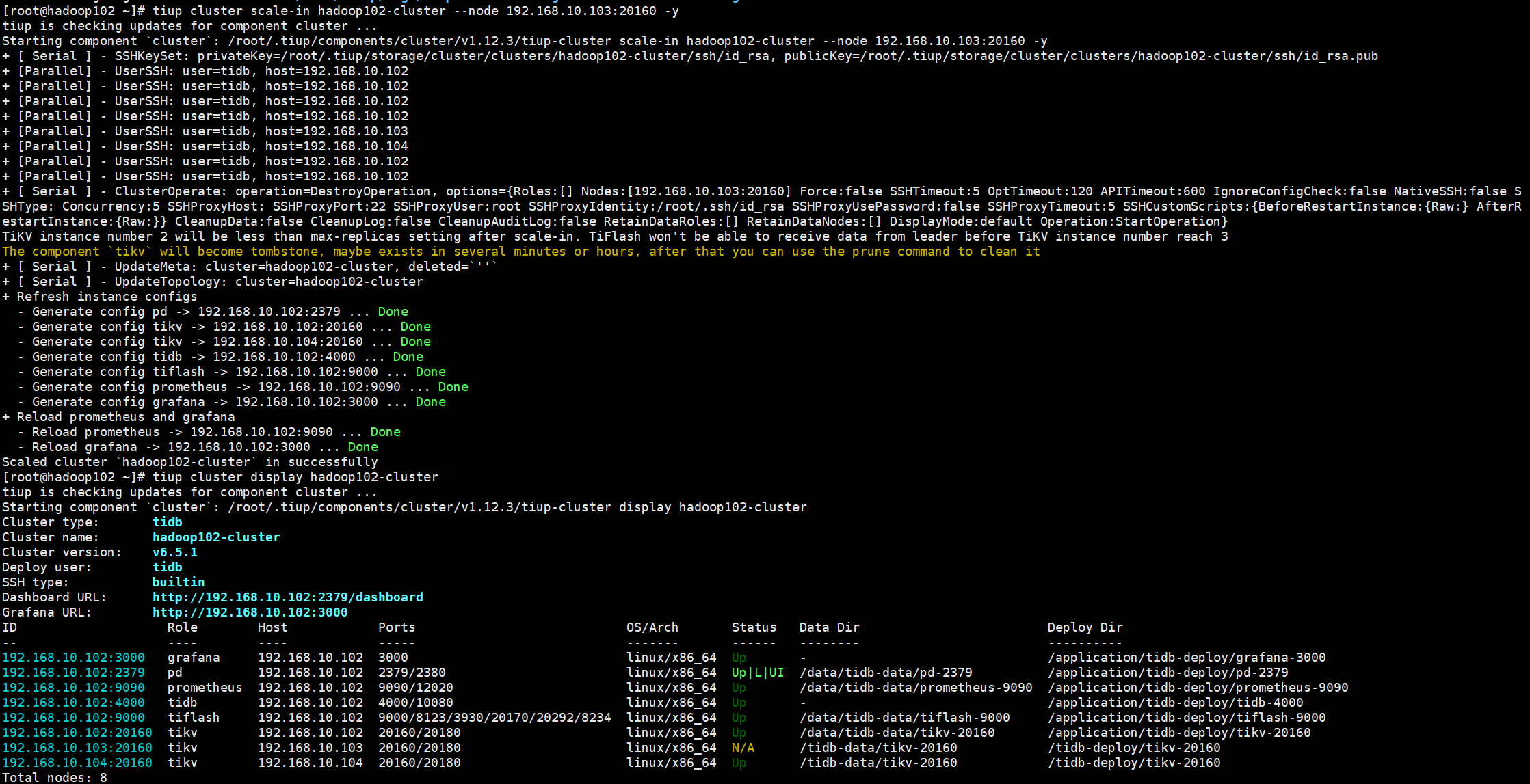
Task: Click the ID 192.168.10.102:9090 prometheus row
Action: pyautogui.click(x=675, y=688)
